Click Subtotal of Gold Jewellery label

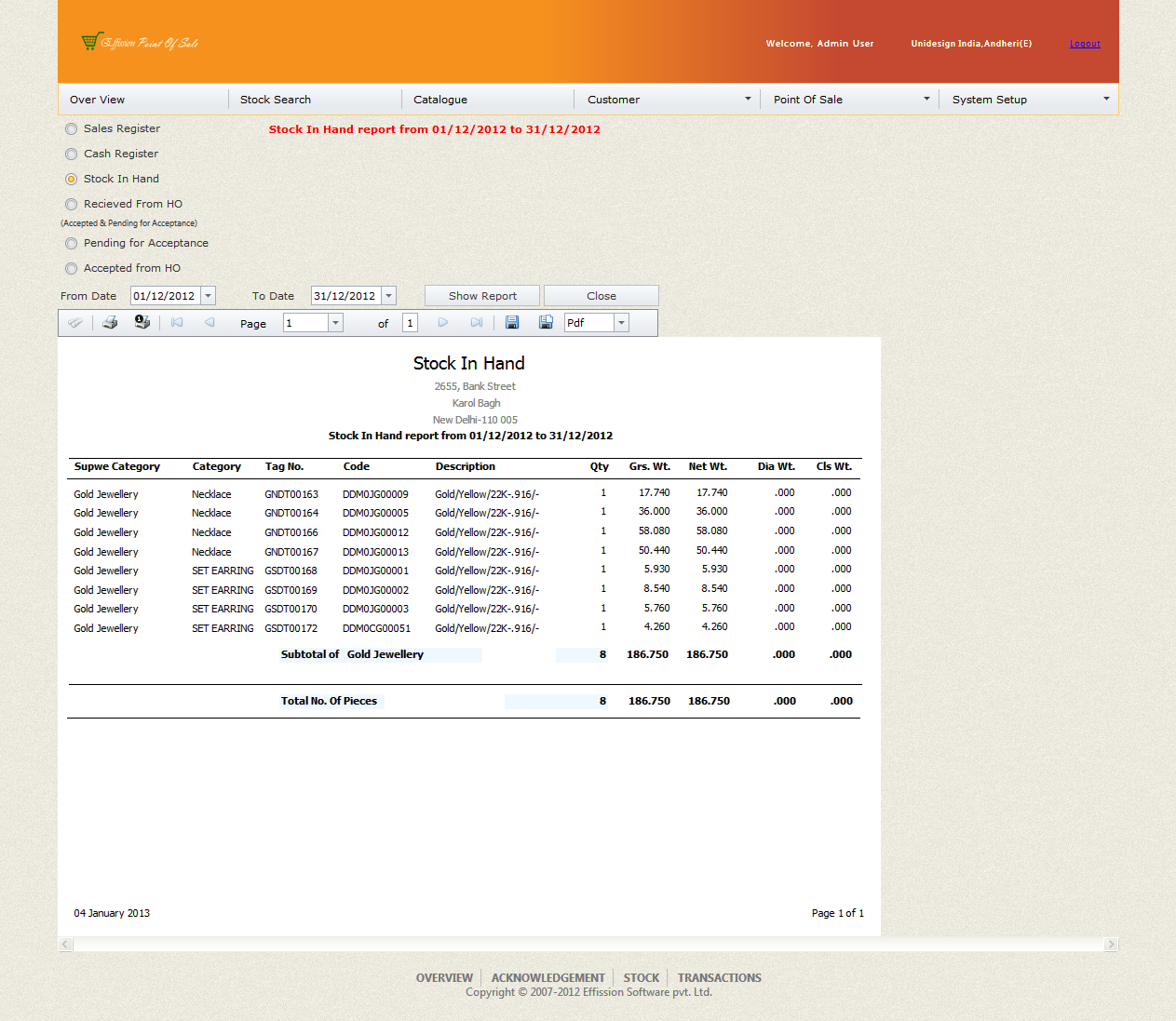click(x=352, y=654)
